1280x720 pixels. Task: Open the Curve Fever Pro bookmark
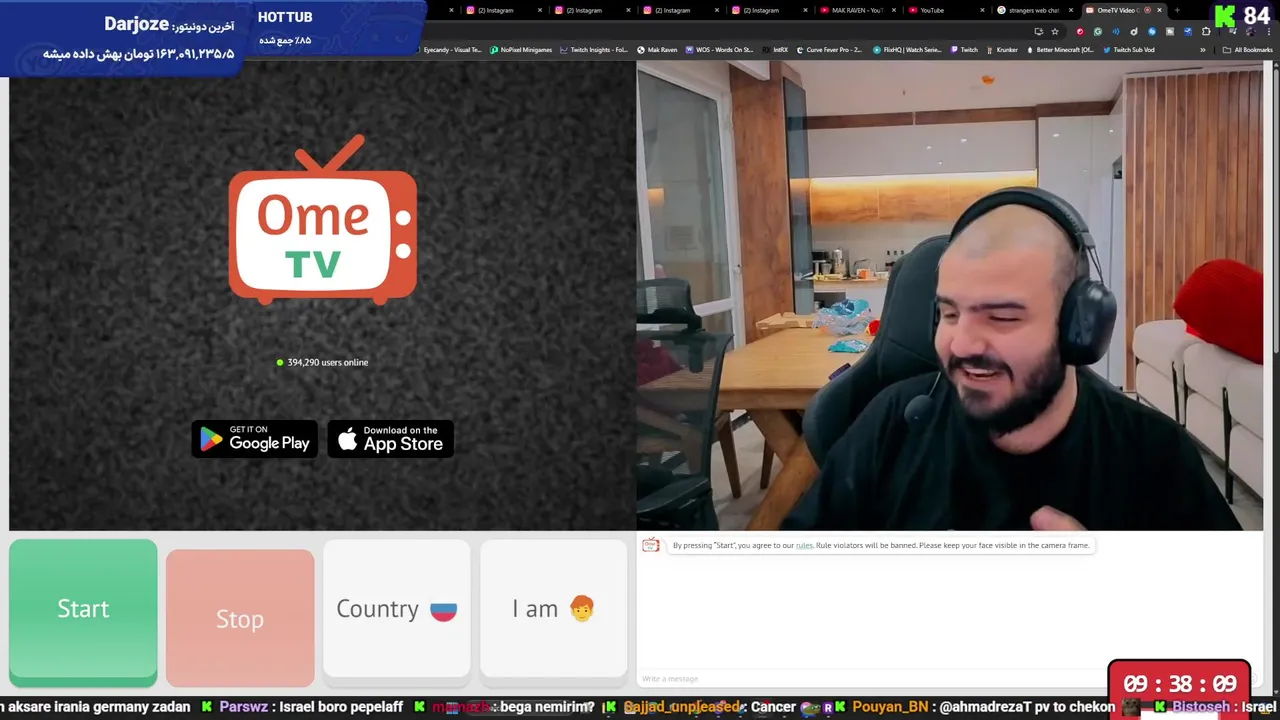[829, 50]
